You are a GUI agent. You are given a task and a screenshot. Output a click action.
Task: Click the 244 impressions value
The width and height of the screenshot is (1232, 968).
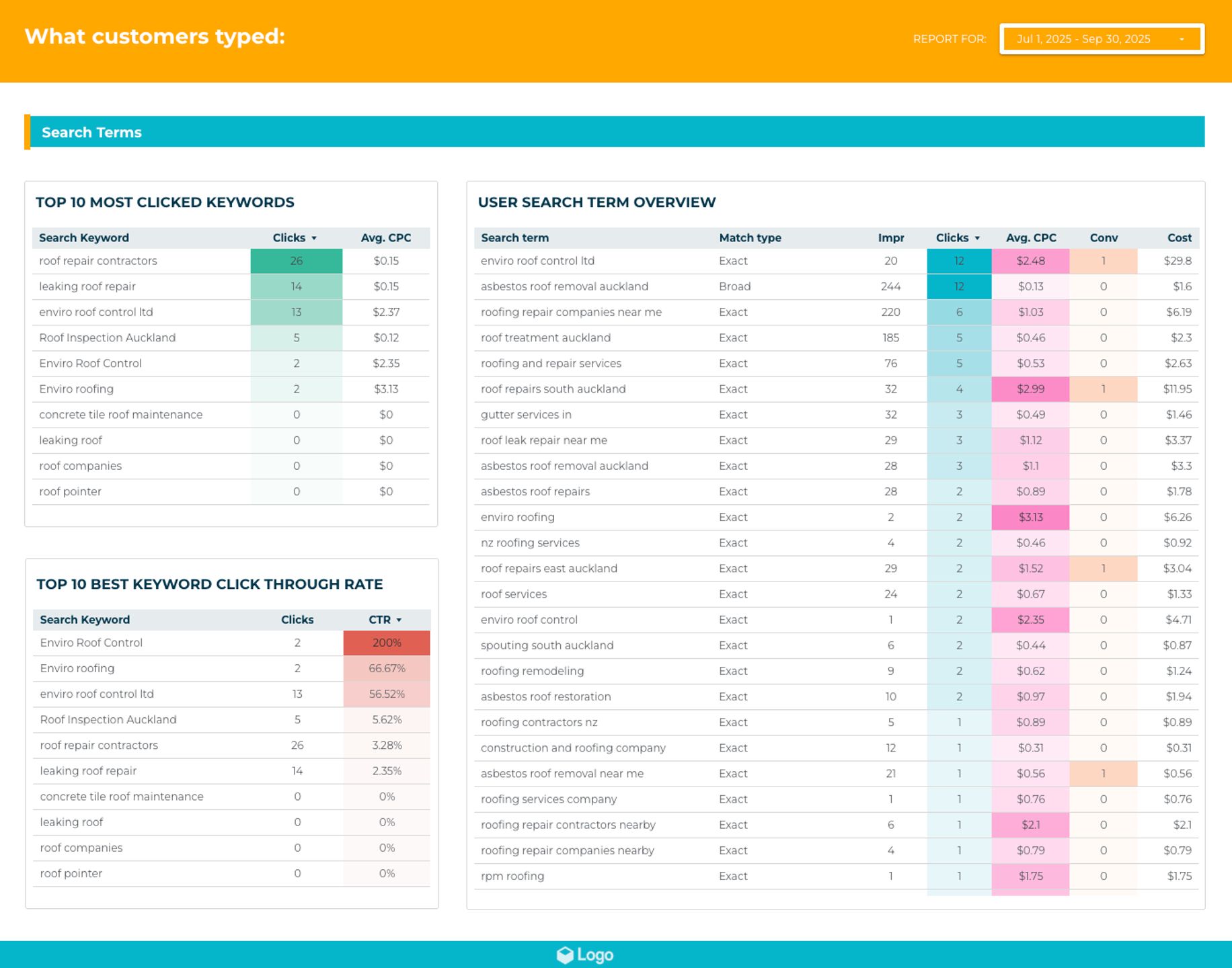pos(891,286)
